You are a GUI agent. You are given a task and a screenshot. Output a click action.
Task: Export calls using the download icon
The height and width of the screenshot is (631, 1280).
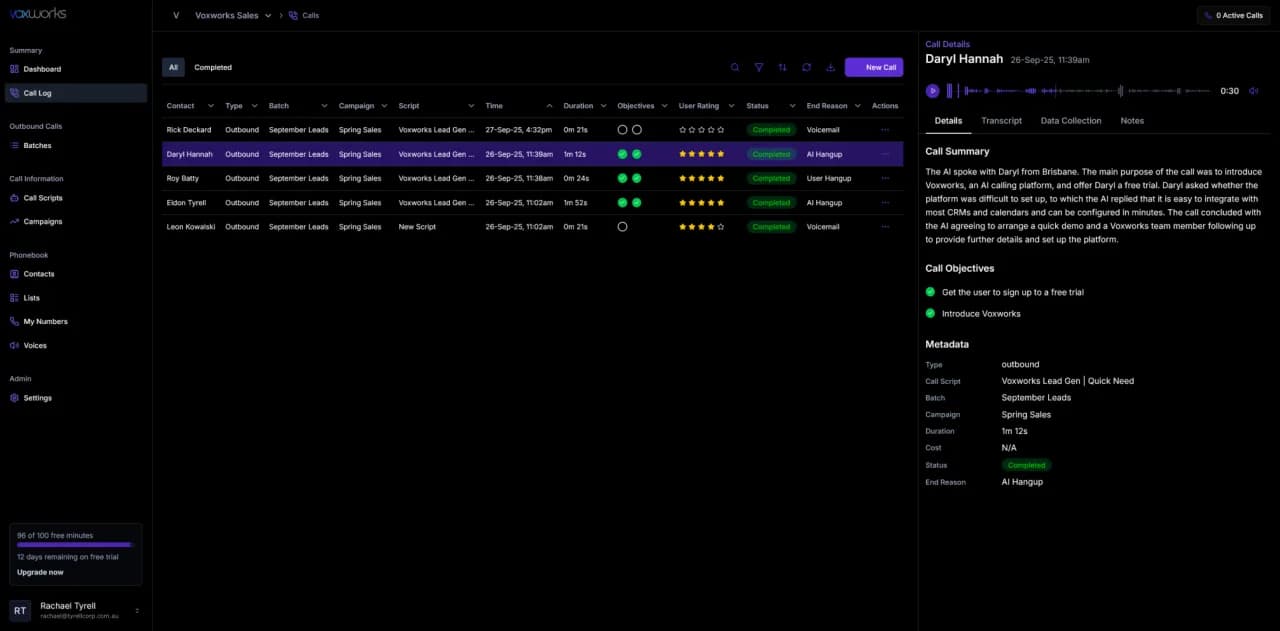[x=831, y=67]
